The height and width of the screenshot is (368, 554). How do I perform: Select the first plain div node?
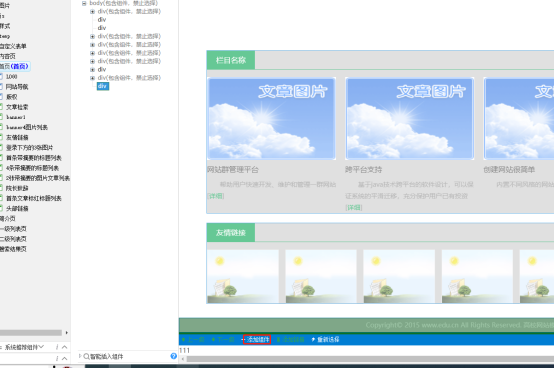[102, 20]
